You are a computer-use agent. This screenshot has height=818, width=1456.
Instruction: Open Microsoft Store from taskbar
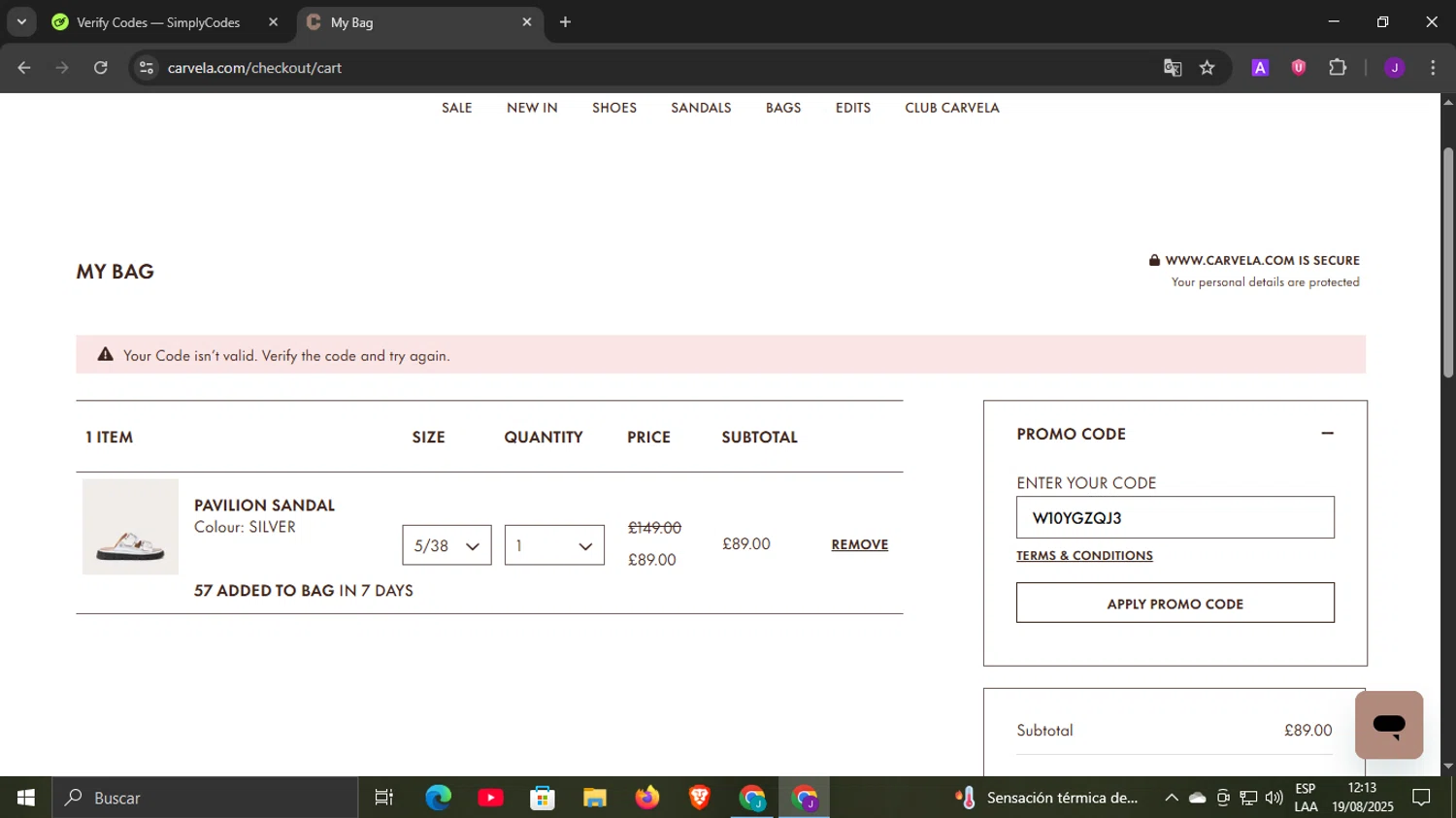coord(543,798)
